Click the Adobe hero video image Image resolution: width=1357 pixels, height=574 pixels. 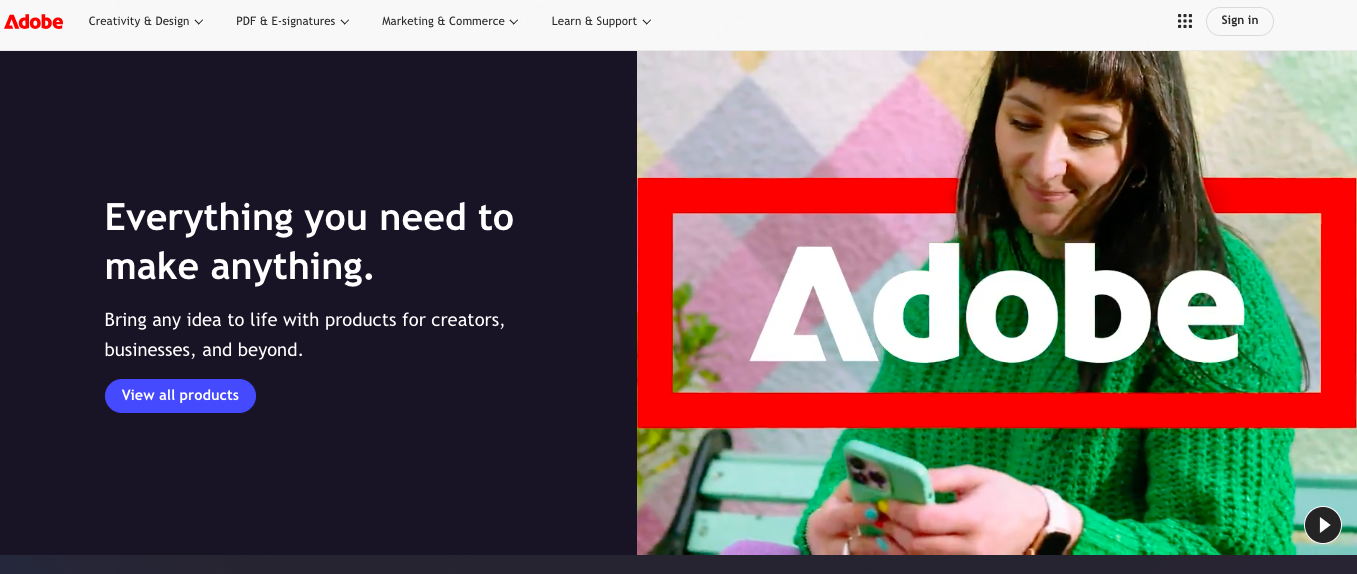[x=997, y=303]
